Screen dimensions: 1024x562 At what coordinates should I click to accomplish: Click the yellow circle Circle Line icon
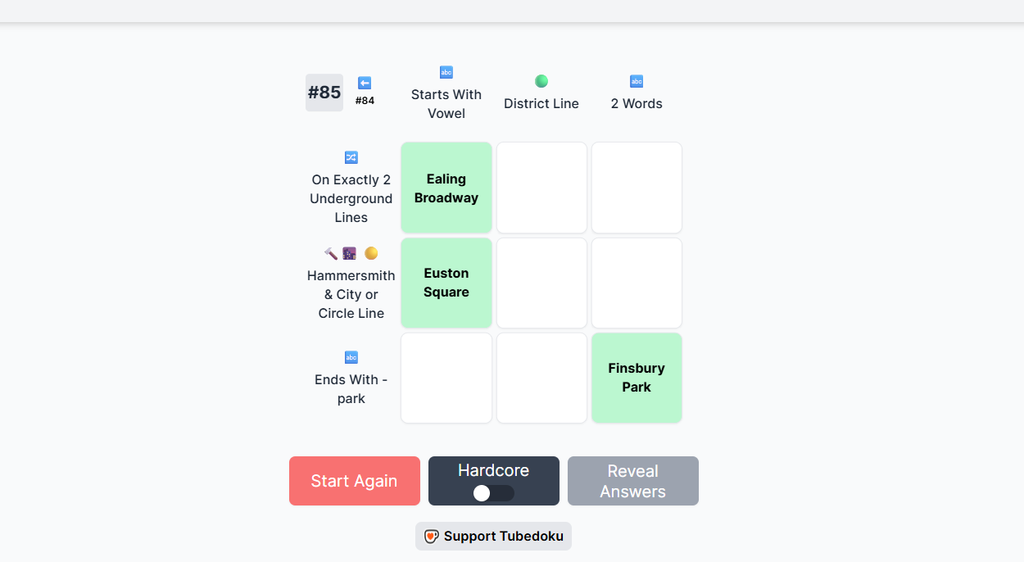tap(371, 254)
